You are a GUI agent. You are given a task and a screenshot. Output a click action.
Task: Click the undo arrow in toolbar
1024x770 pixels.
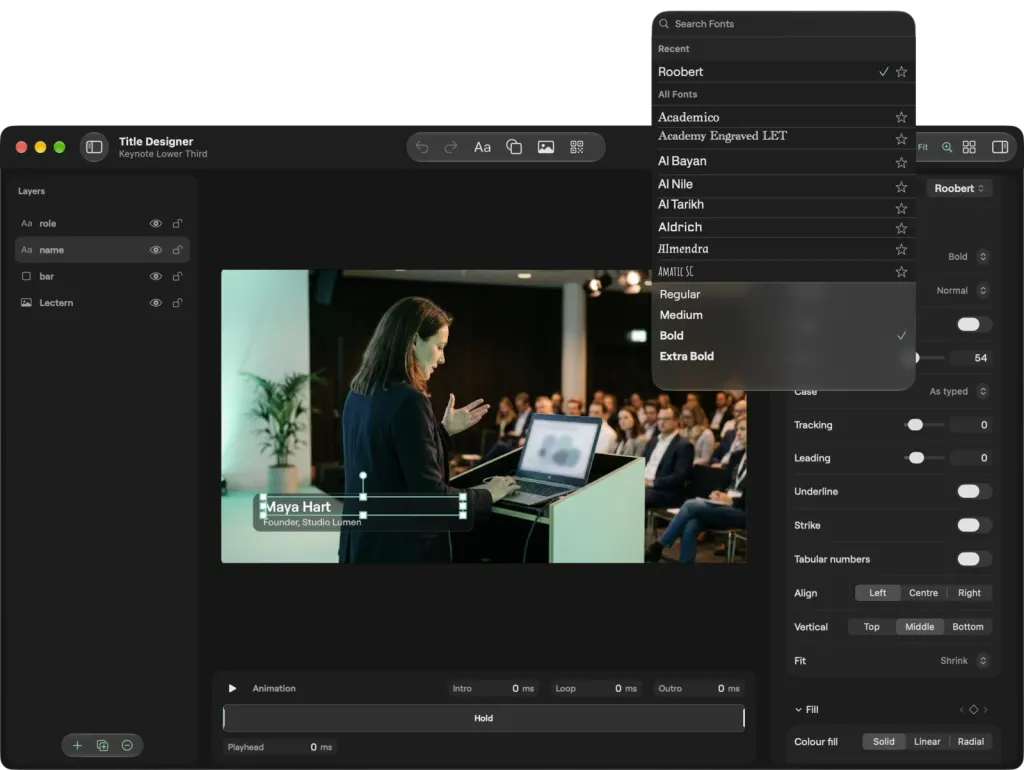coord(422,147)
